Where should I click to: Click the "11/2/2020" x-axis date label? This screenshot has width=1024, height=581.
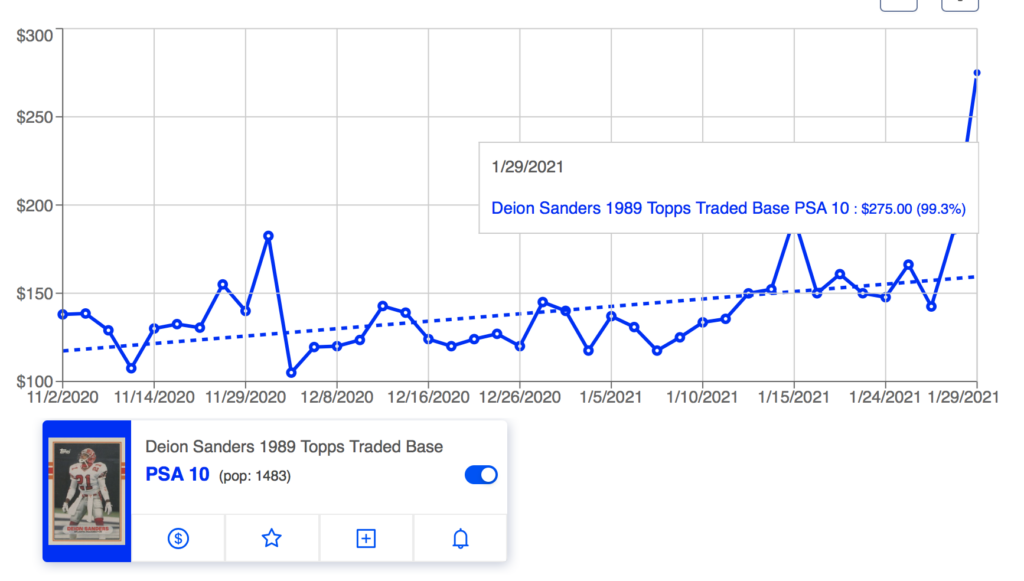(x=63, y=397)
